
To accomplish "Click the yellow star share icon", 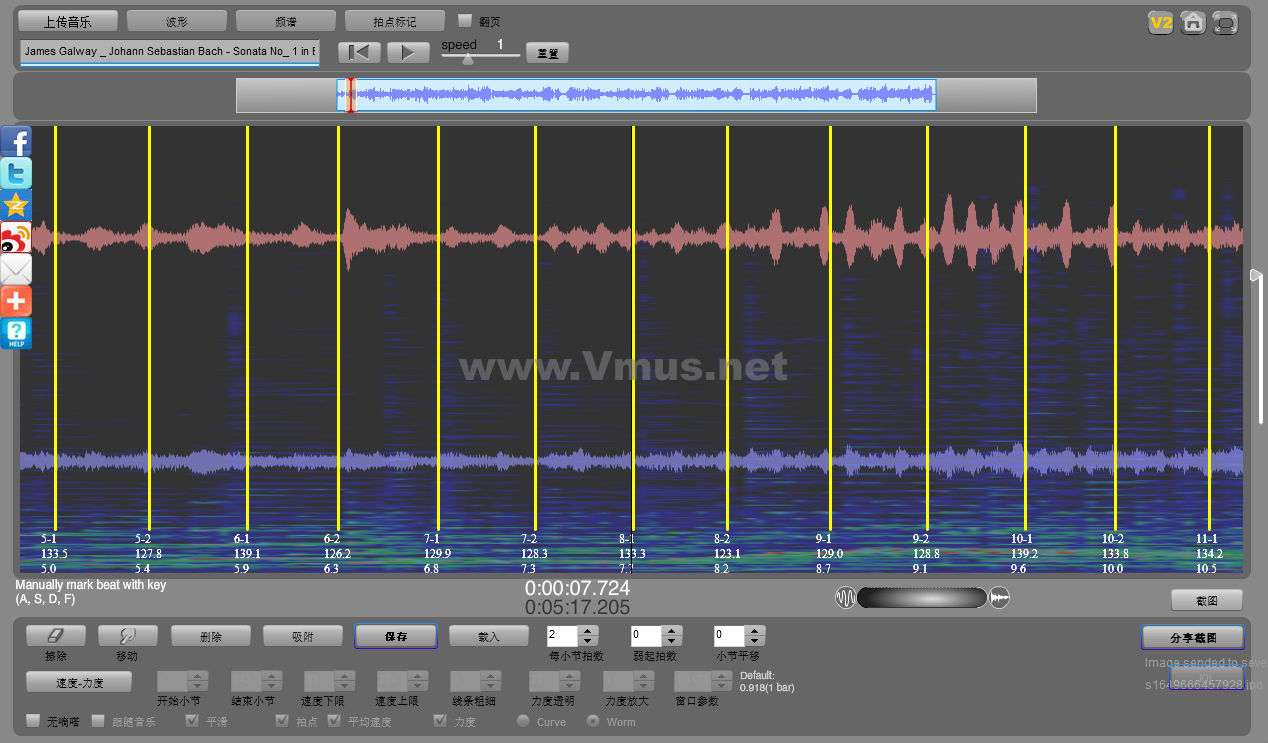I will (16, 205).
